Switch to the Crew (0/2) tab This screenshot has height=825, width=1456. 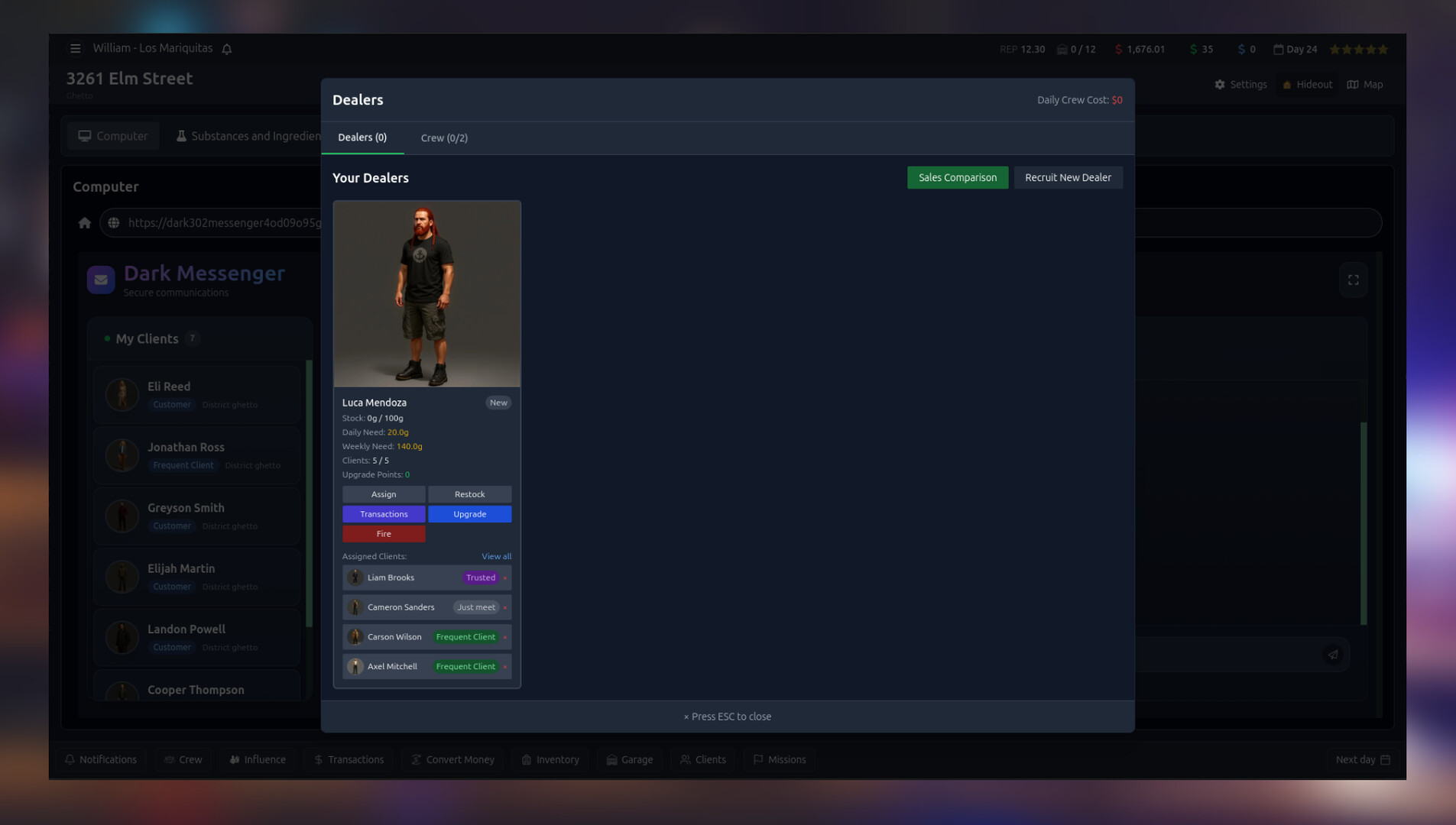pos(443,137)
